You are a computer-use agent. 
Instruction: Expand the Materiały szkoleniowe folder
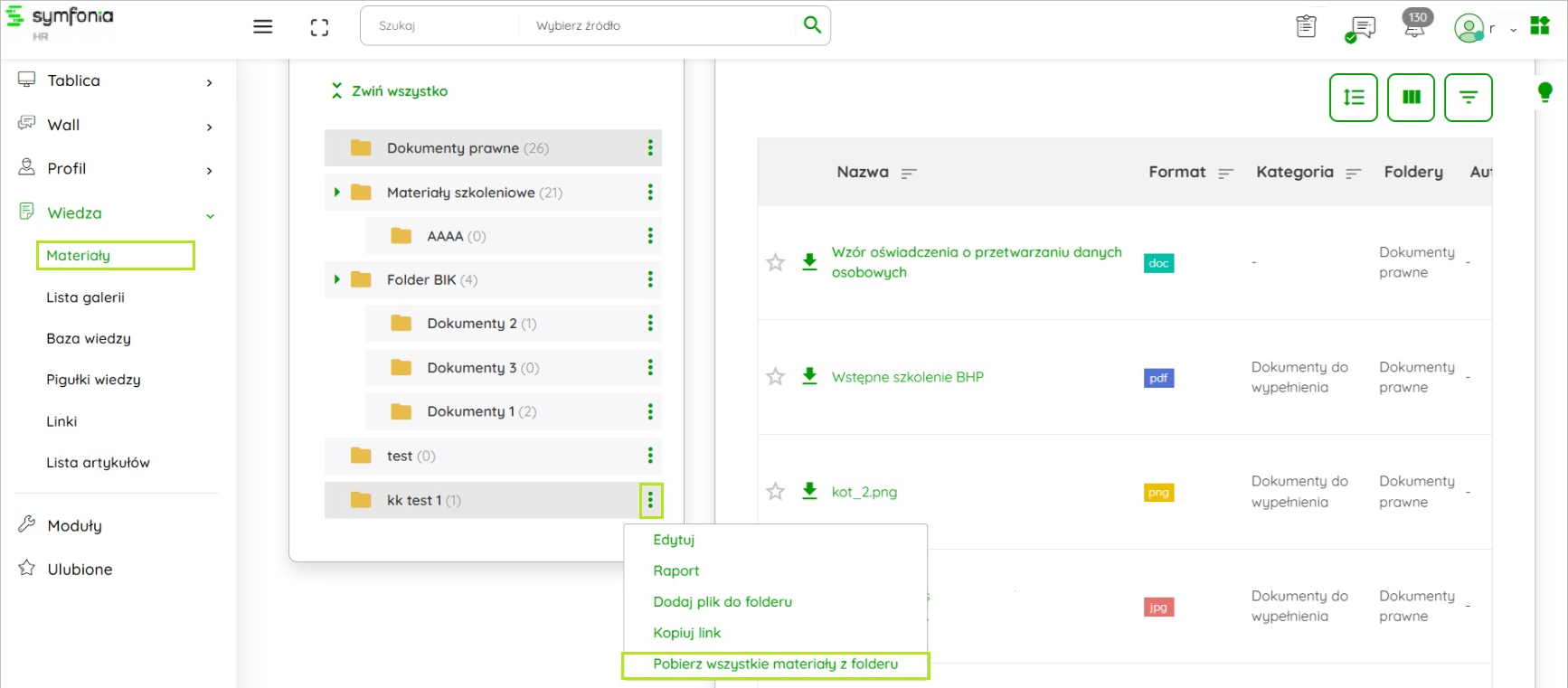click(337, 193)
